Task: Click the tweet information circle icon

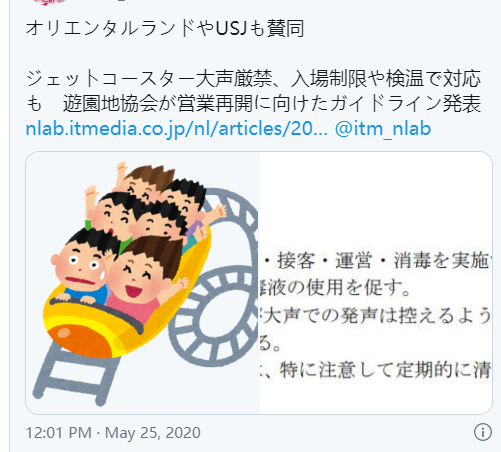Action: pyautogui.click(x=482, y=432)
